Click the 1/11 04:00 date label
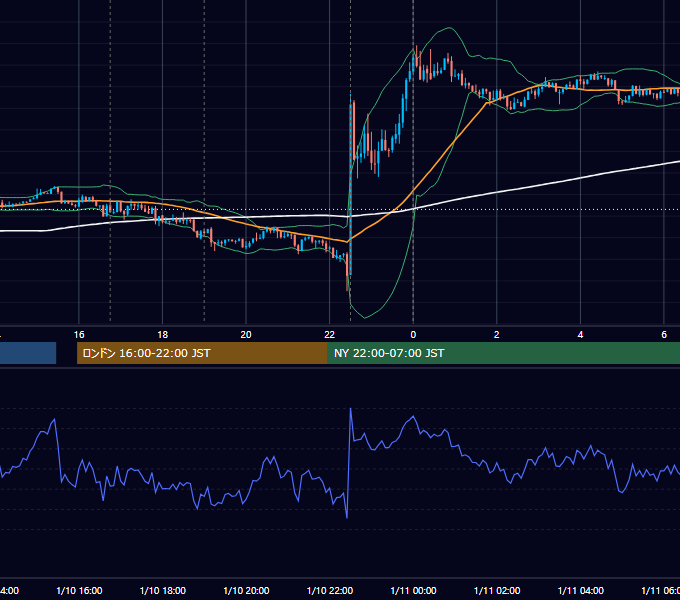This screenshot has height=600, width=680. click(580, 590)
